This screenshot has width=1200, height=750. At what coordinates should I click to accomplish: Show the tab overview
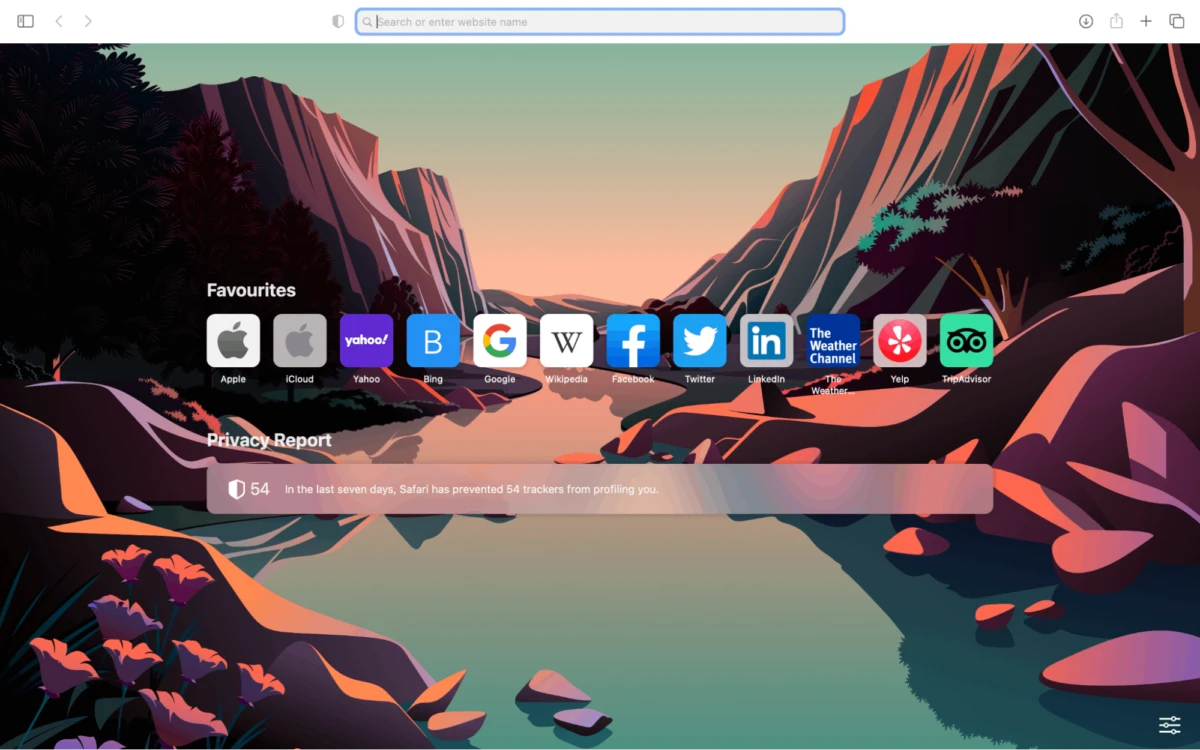point(1177,21)
